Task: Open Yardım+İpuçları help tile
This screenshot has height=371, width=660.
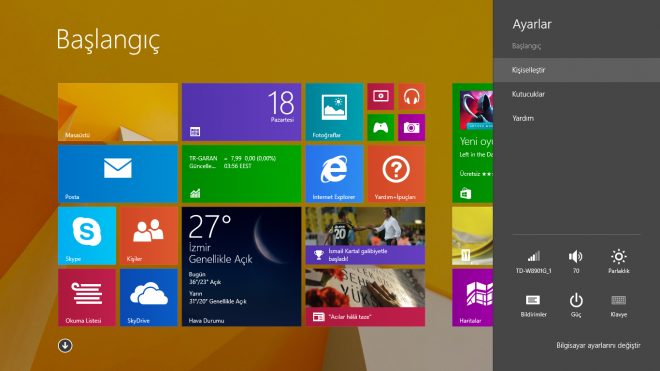Action: coord(396,174)
